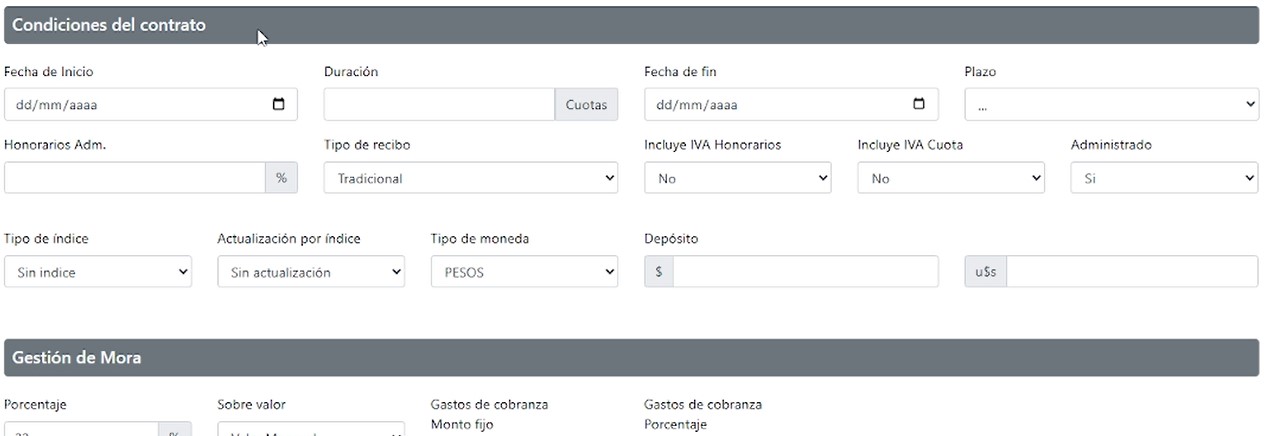Open calendar picker for Fecha de fin
The height and width of the screenshot is (436, 1265).
pyautogui.click(x=919, y=104)
